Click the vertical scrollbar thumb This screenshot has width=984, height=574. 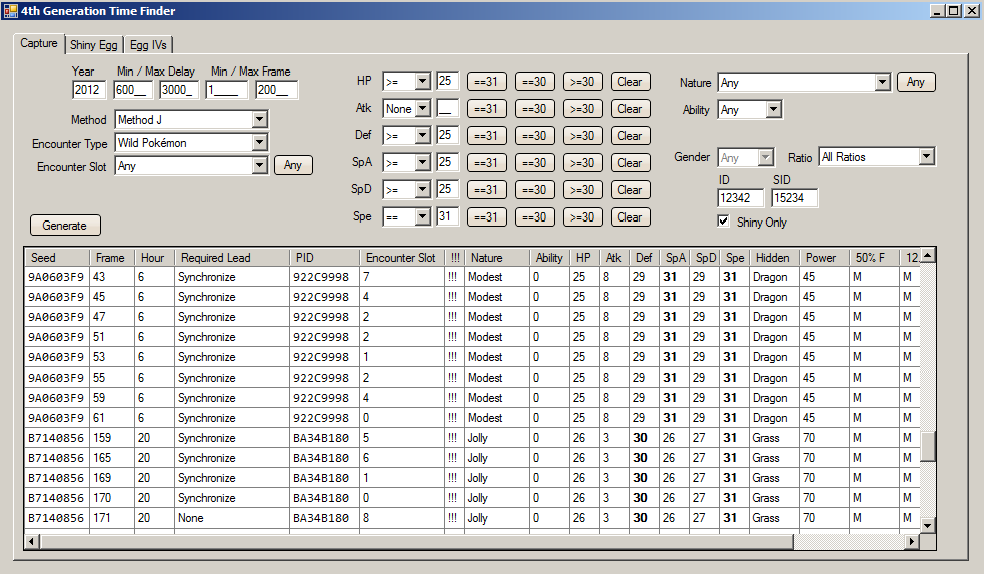tap(928, 446)
